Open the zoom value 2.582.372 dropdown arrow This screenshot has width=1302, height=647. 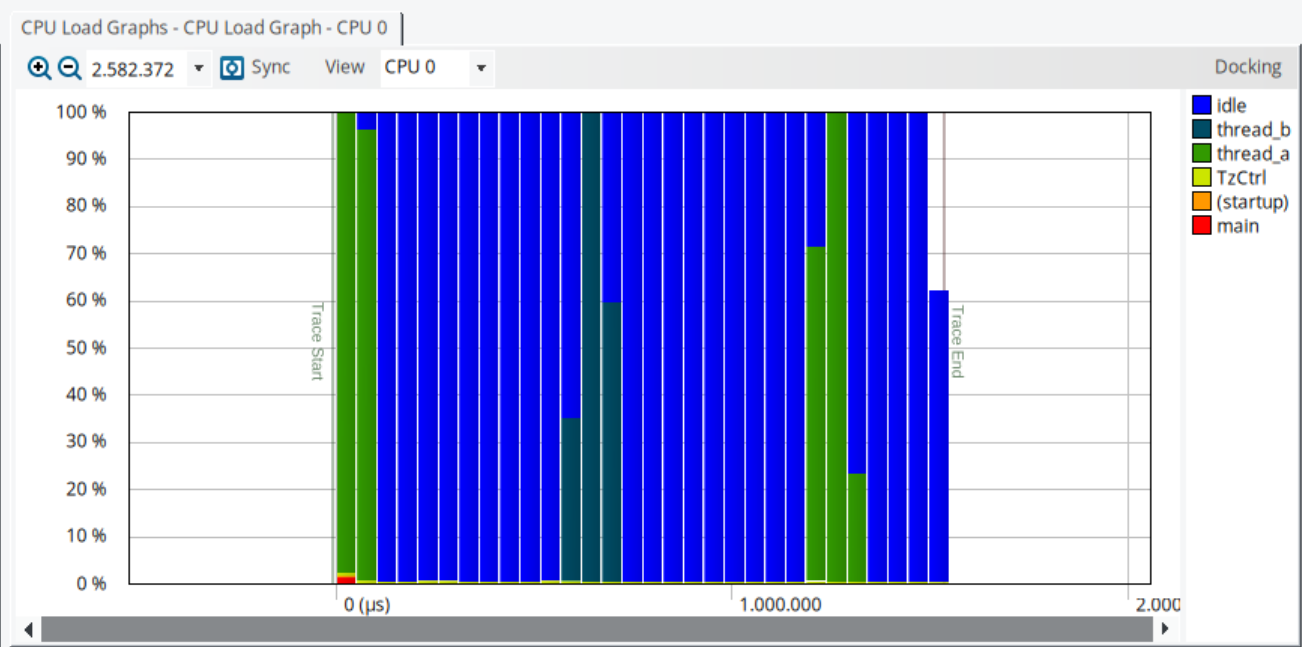click(198, 68)
